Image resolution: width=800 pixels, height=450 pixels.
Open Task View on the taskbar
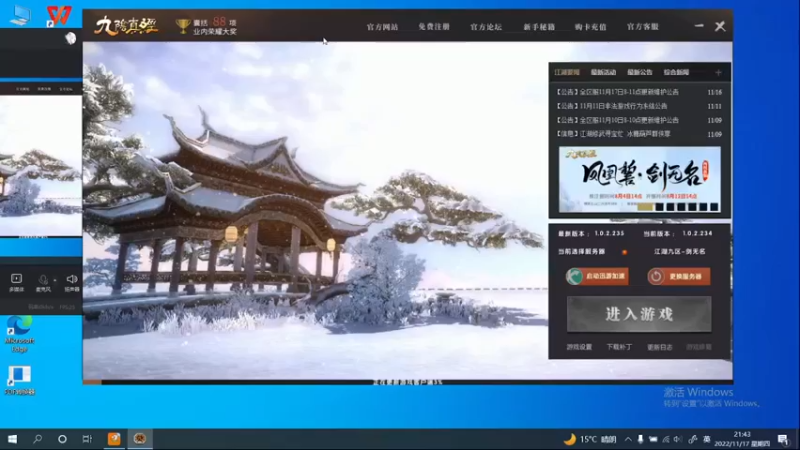click(87, 439)
